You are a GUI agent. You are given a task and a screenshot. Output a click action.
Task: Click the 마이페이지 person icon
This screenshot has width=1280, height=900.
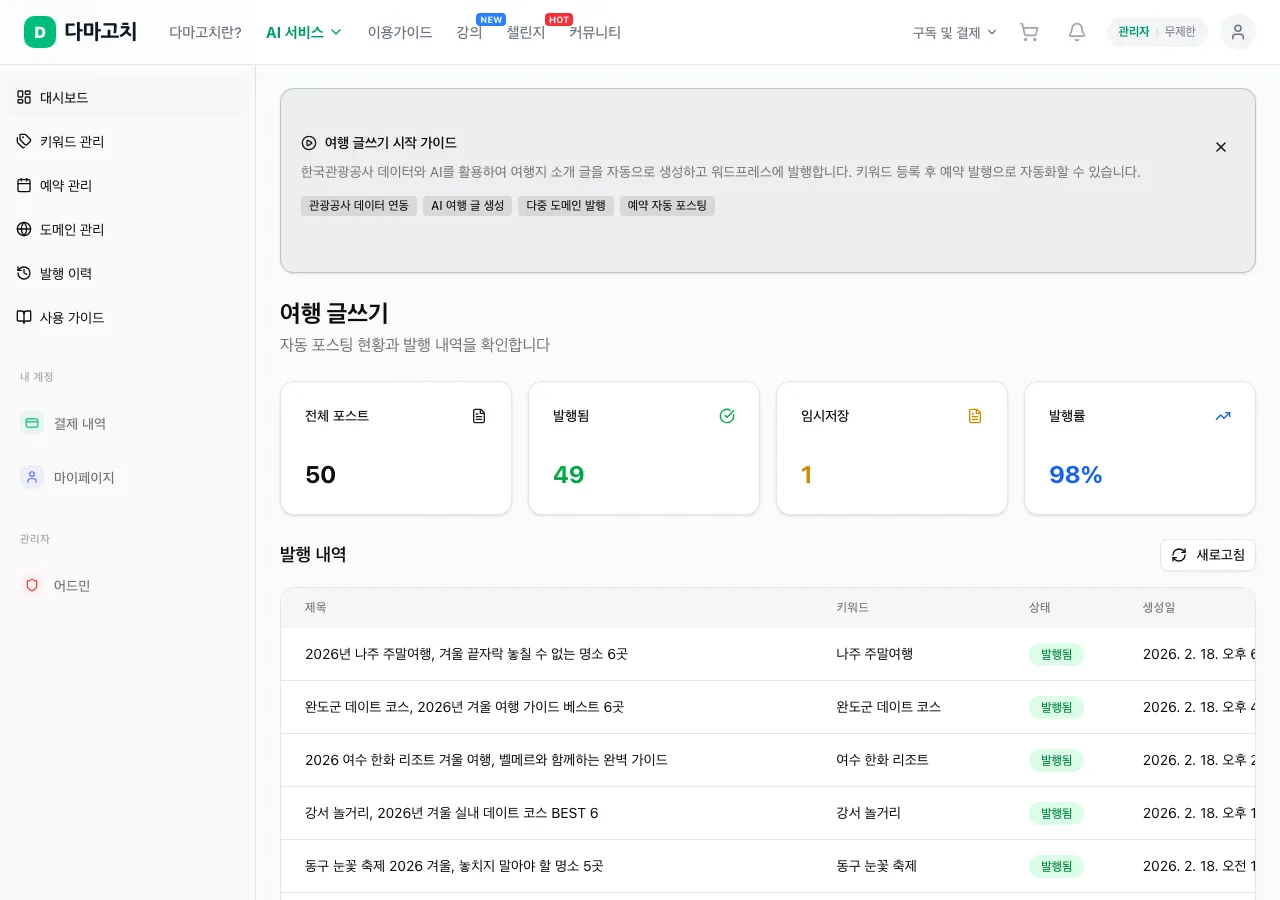tap(32, 477)
